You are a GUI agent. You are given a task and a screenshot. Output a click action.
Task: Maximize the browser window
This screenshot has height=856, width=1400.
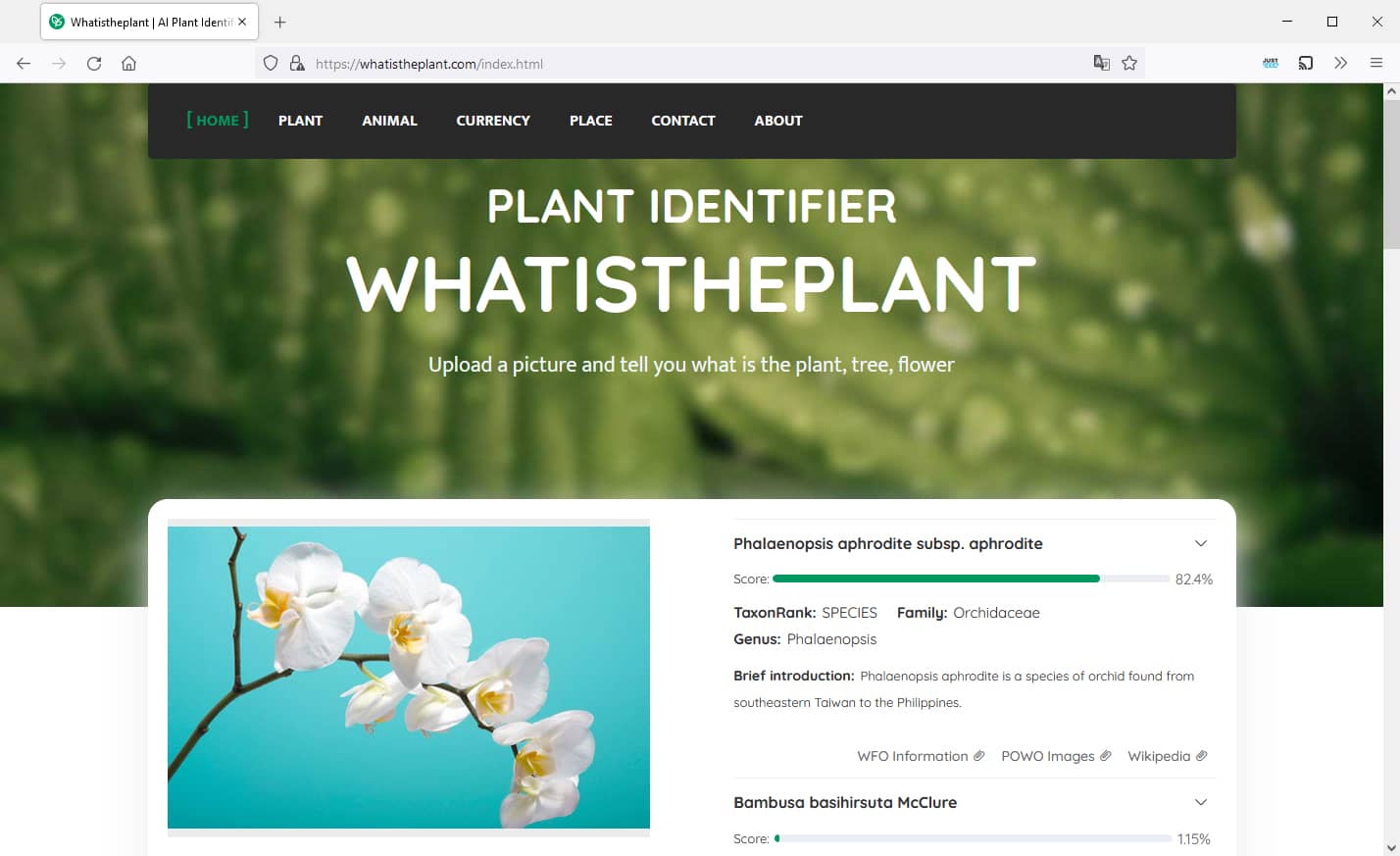[x=1332, y=22]
